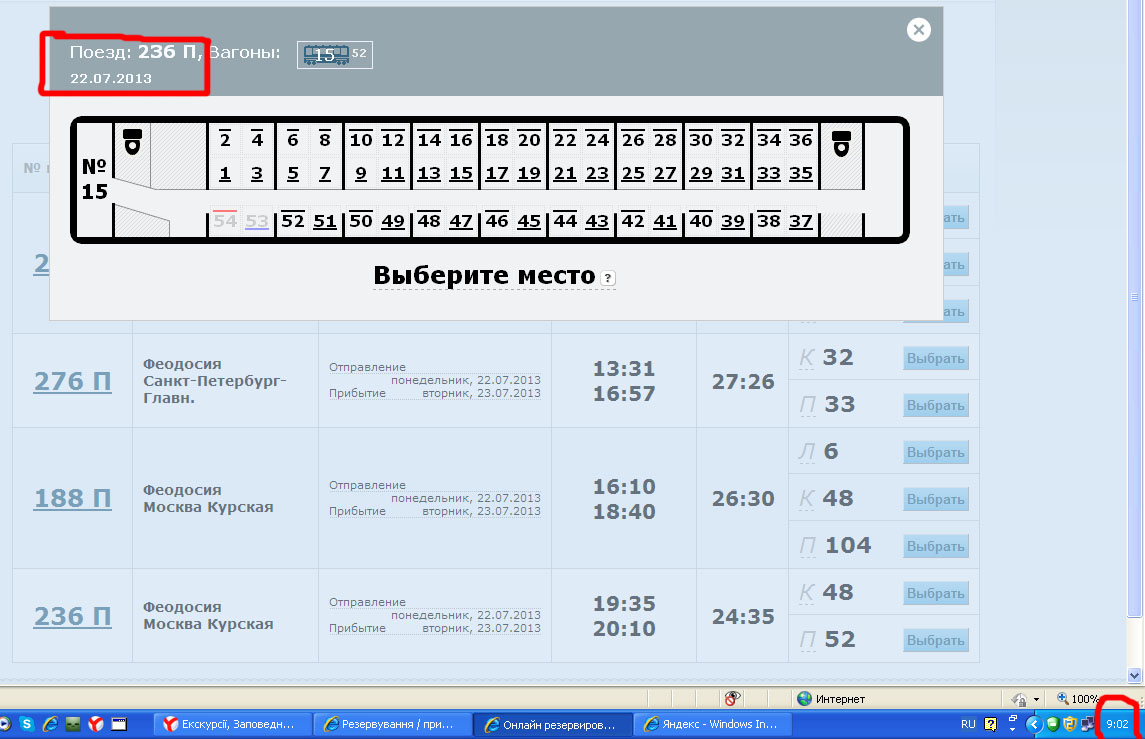This screenshot has height=739, width=1145.
Task: Click the Internet zone globe in status bar
Action: [x=804, y=698]
